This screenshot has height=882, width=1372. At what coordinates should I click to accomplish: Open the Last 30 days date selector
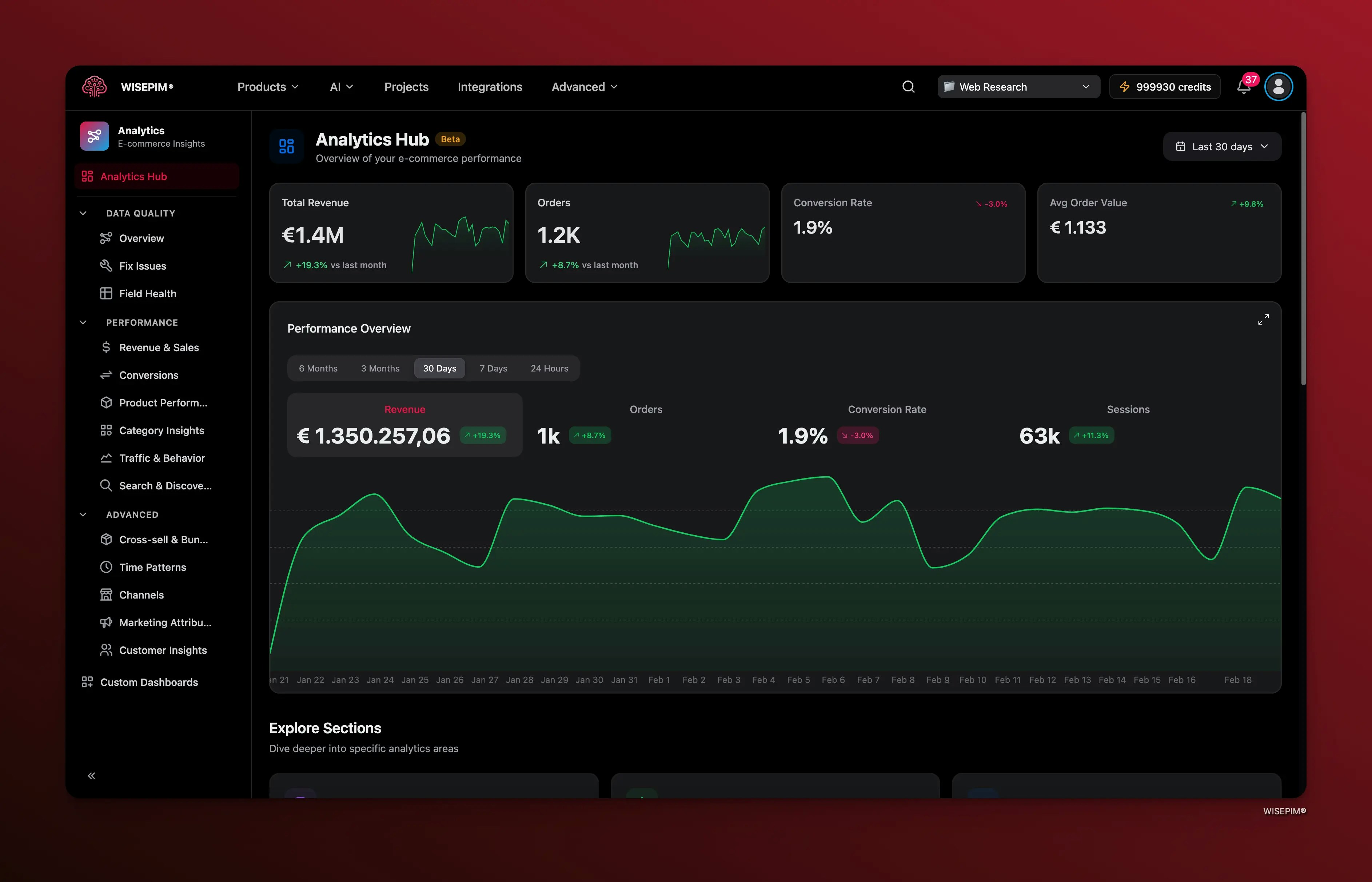tap(1222, 147)
